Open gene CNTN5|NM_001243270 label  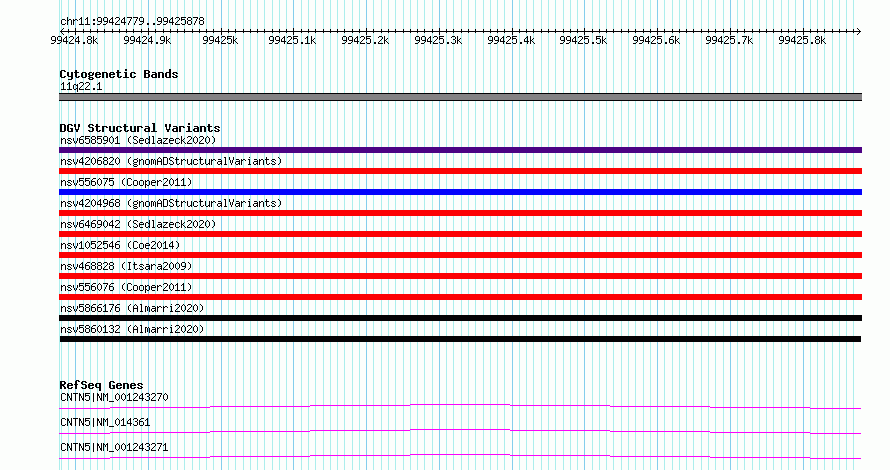tap(114, 397)
